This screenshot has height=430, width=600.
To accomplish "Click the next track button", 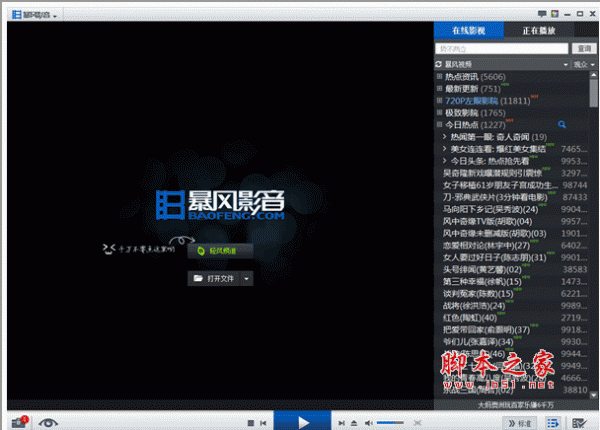I will [x=341, y=423].
